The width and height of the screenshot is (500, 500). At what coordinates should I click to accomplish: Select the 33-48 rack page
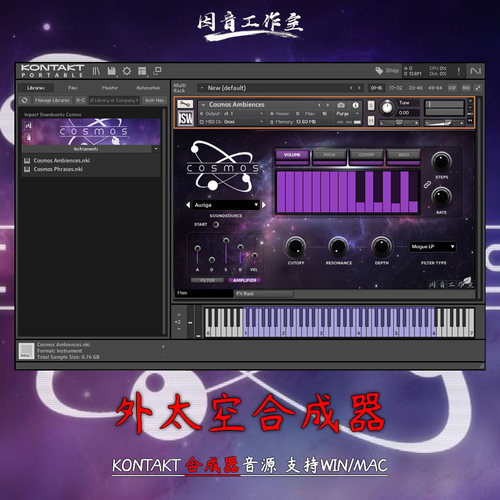click(x=415, y=88)
